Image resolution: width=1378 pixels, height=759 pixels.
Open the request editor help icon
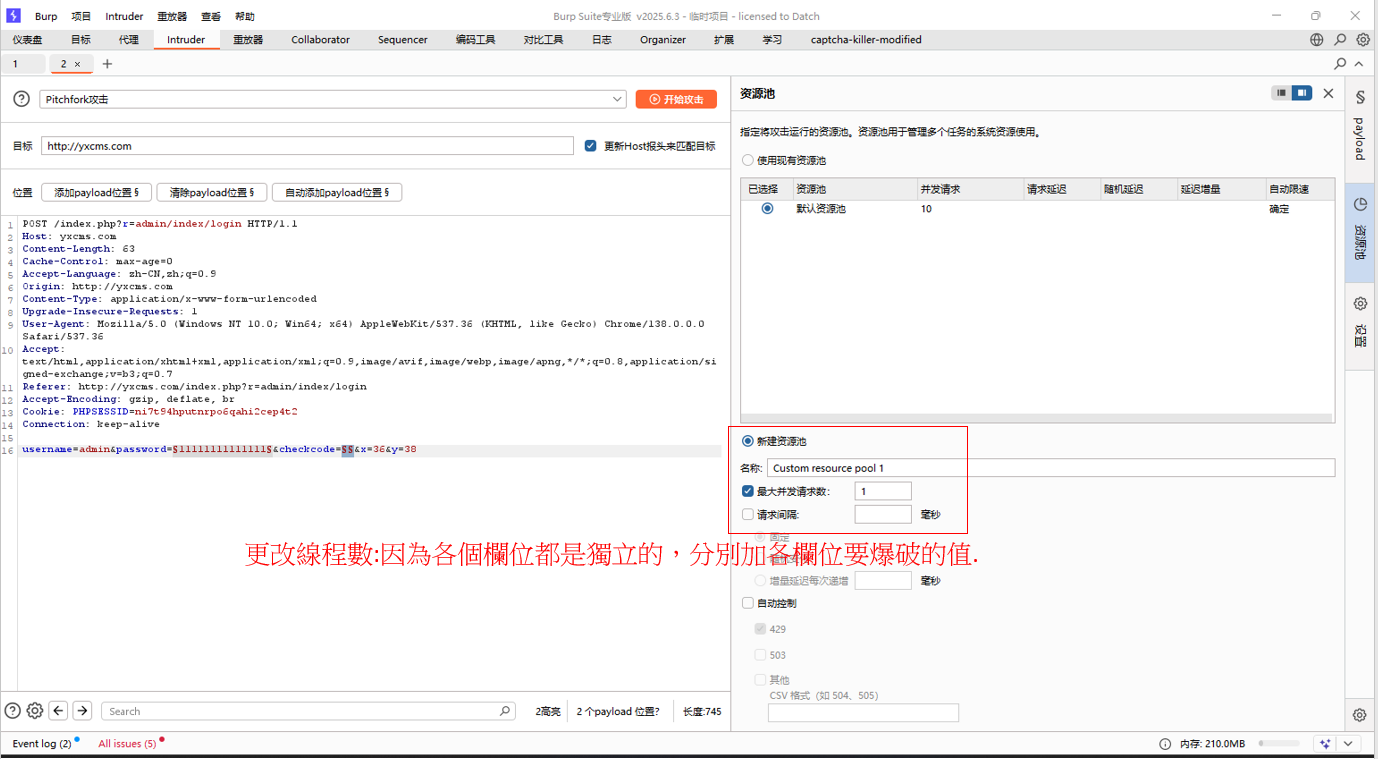click(13, 711)
